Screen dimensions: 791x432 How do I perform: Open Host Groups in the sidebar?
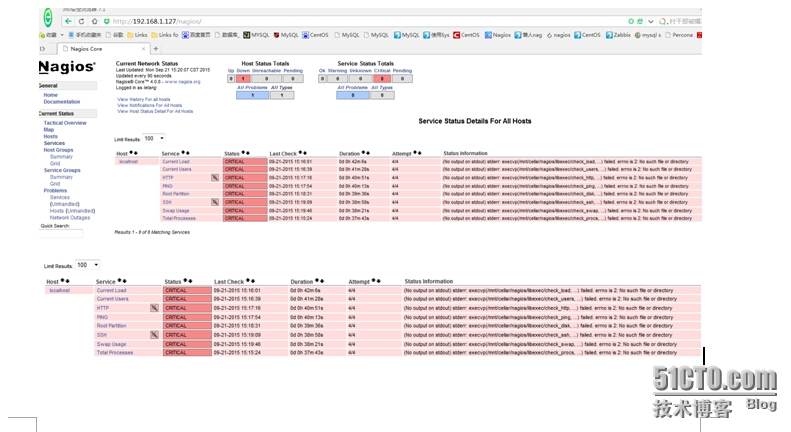[58, 150]
